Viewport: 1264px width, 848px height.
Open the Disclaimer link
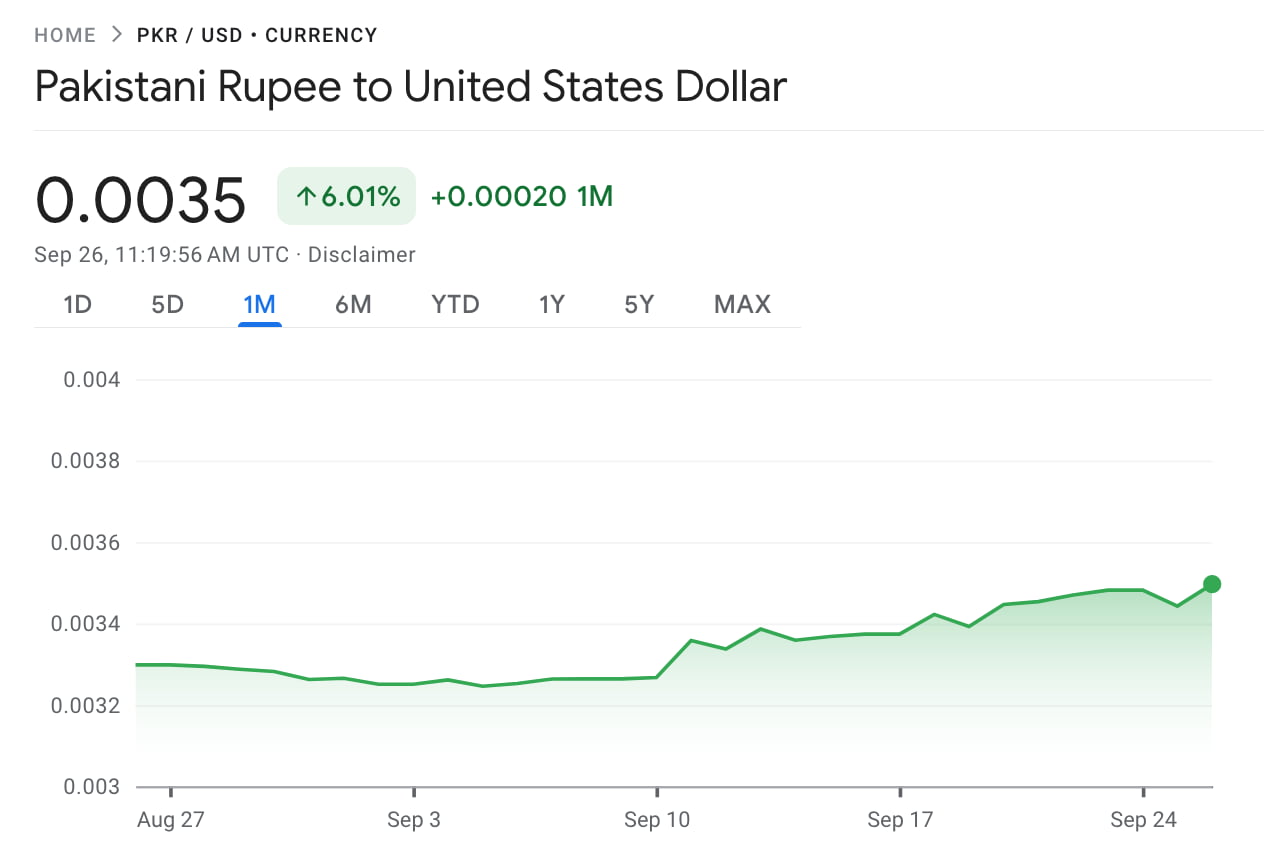click(x=362, y=254)
